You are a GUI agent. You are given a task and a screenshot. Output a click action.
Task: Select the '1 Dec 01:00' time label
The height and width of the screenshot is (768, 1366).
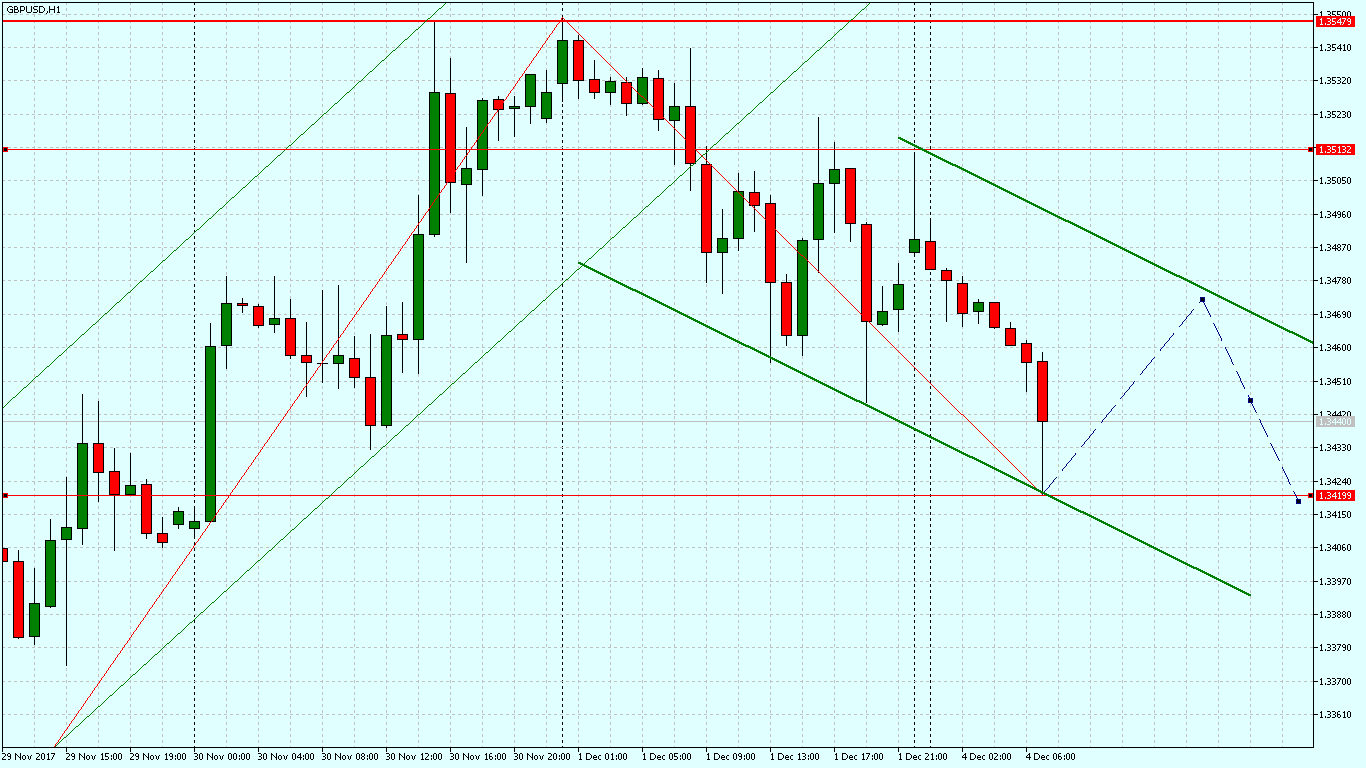pyautogui.click(x=603, y=757)
